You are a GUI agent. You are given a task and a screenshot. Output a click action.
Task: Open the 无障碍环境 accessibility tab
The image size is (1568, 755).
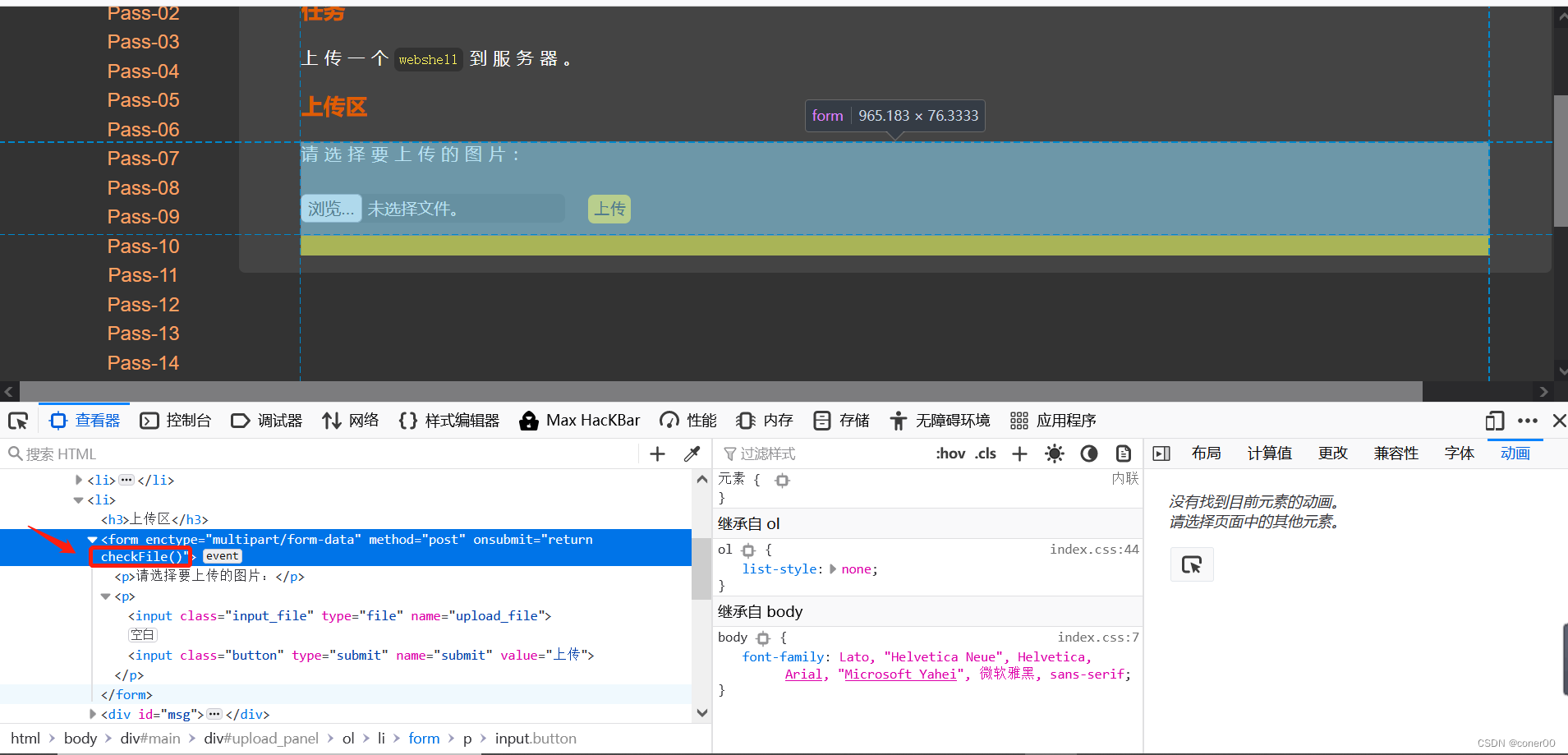(940, 421)
